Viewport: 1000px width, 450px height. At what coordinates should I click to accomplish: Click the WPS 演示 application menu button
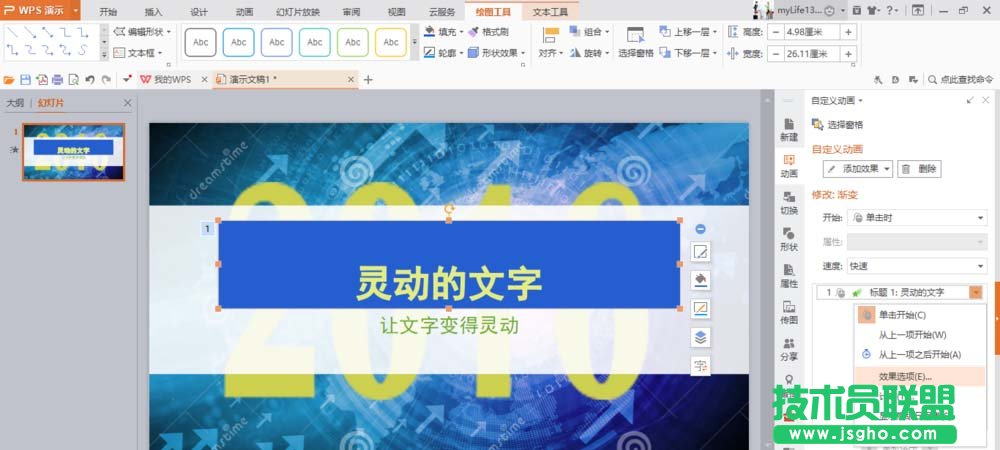tap(40, 10)
